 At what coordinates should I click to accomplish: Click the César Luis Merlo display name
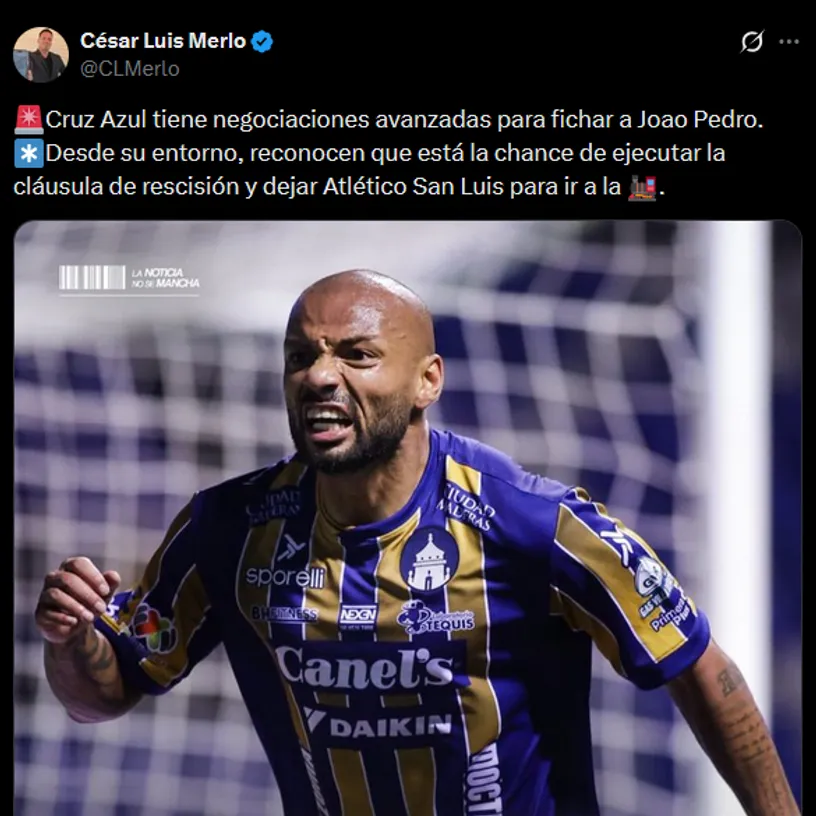[x=163, y=41]
